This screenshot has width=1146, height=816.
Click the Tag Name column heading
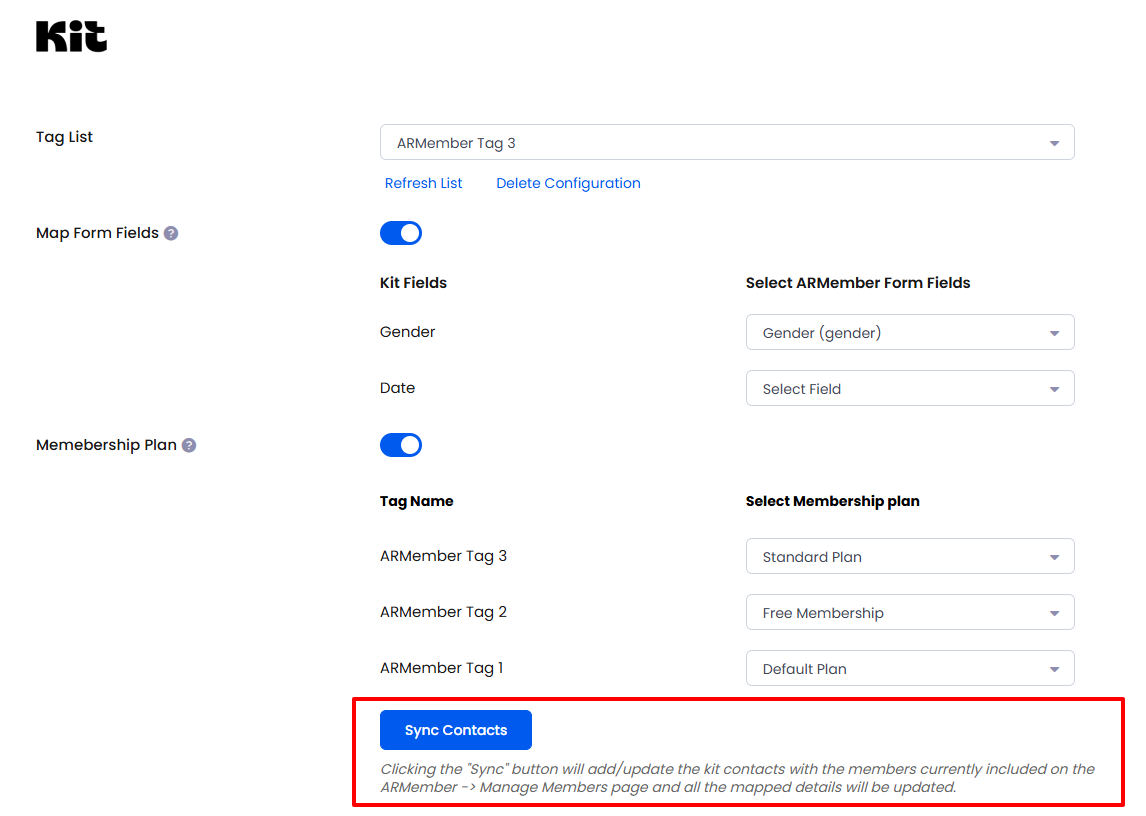pos(417,502)
